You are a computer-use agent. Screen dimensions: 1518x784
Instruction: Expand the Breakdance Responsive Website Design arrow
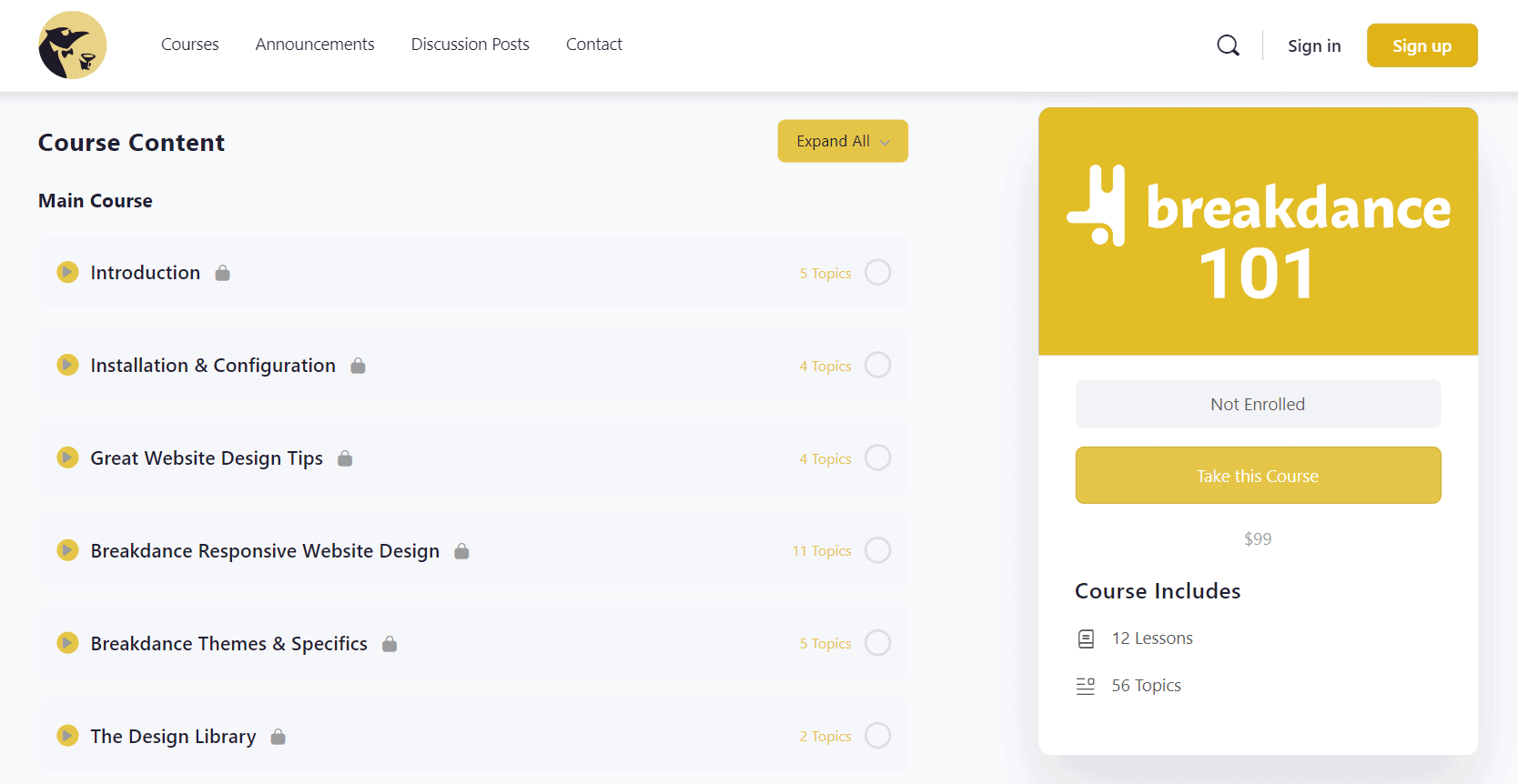[67, 550]
